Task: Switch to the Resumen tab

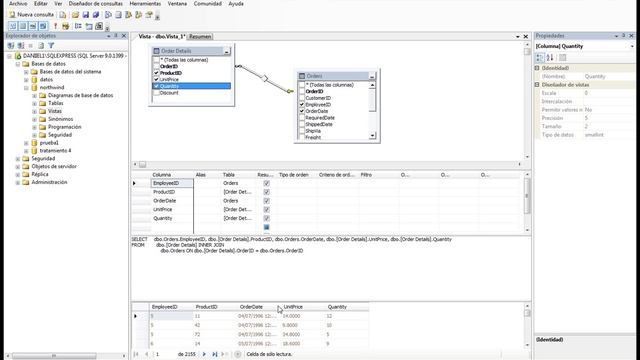Action: point(200,37)
